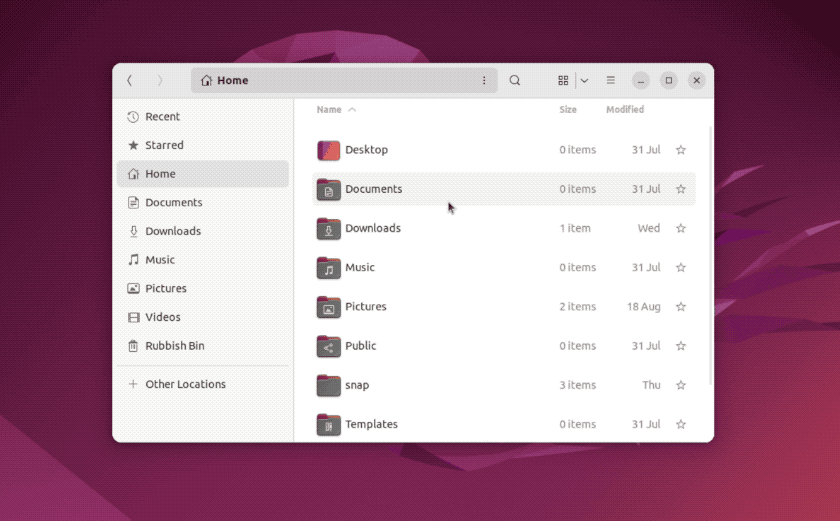This screenshot has height=521, width=840.
Task: Click the '1 item' size of Downloads
Action: (x=575, y=228)
